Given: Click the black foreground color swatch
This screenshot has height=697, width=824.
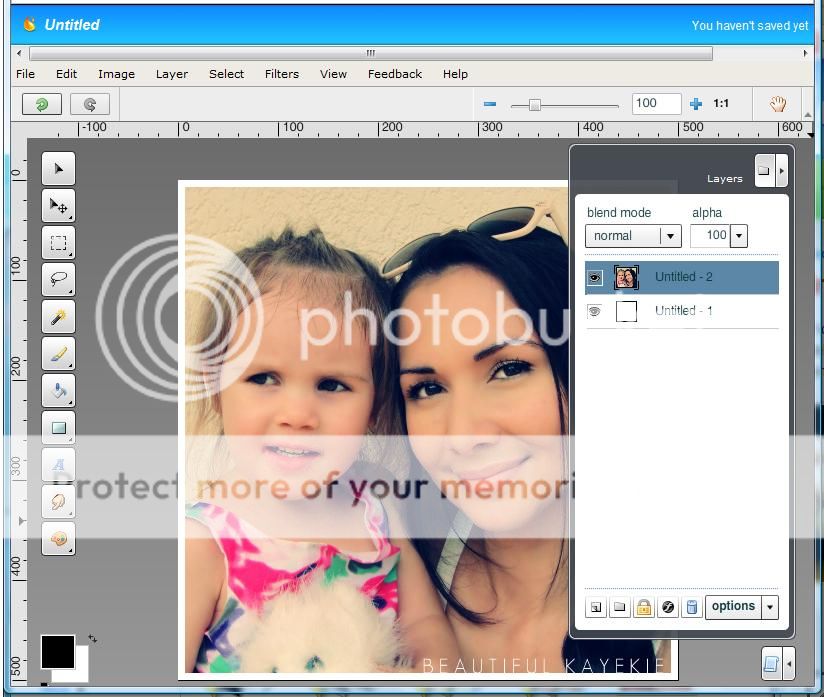Looking at the screenshot, I should click(x=56, y=651).
